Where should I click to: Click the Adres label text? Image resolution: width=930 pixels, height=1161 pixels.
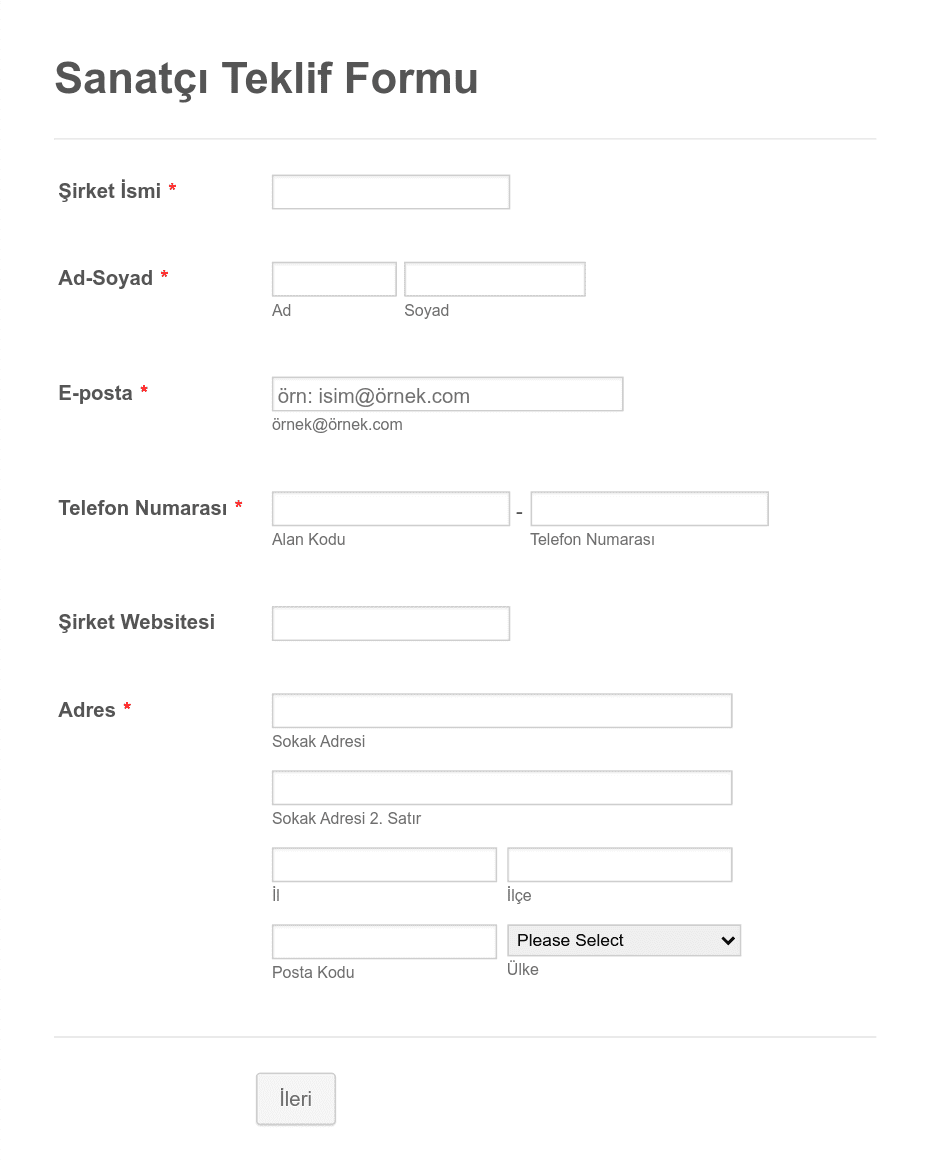tap(87, 710)
